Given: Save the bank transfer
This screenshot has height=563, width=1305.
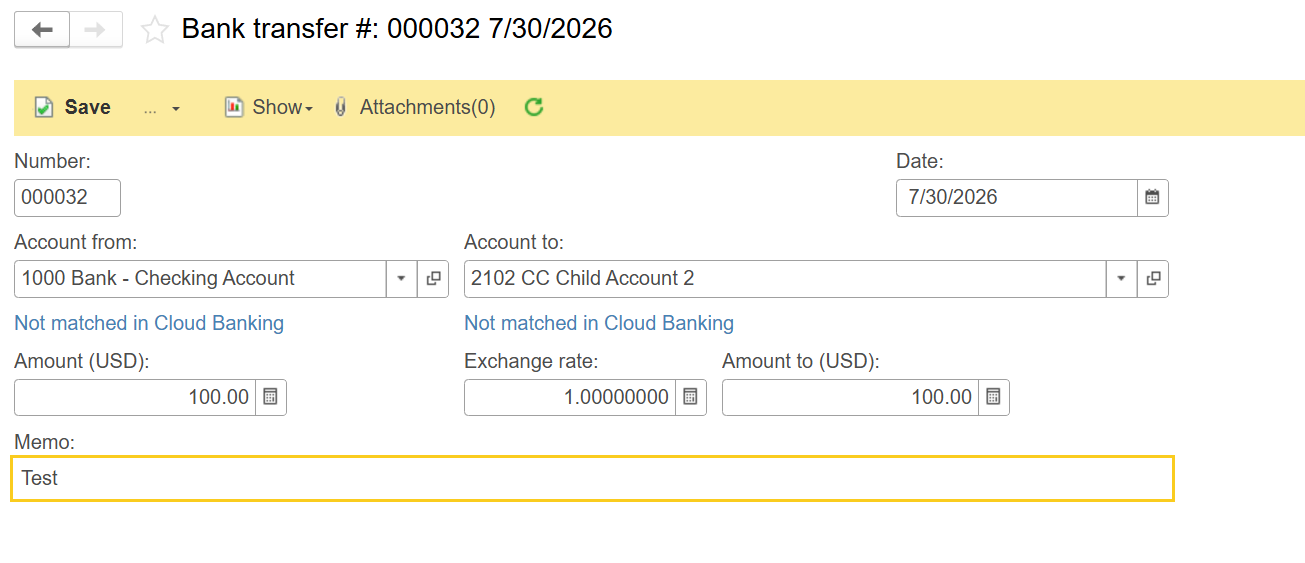Looking at the screenshot, I should (73, 107).
